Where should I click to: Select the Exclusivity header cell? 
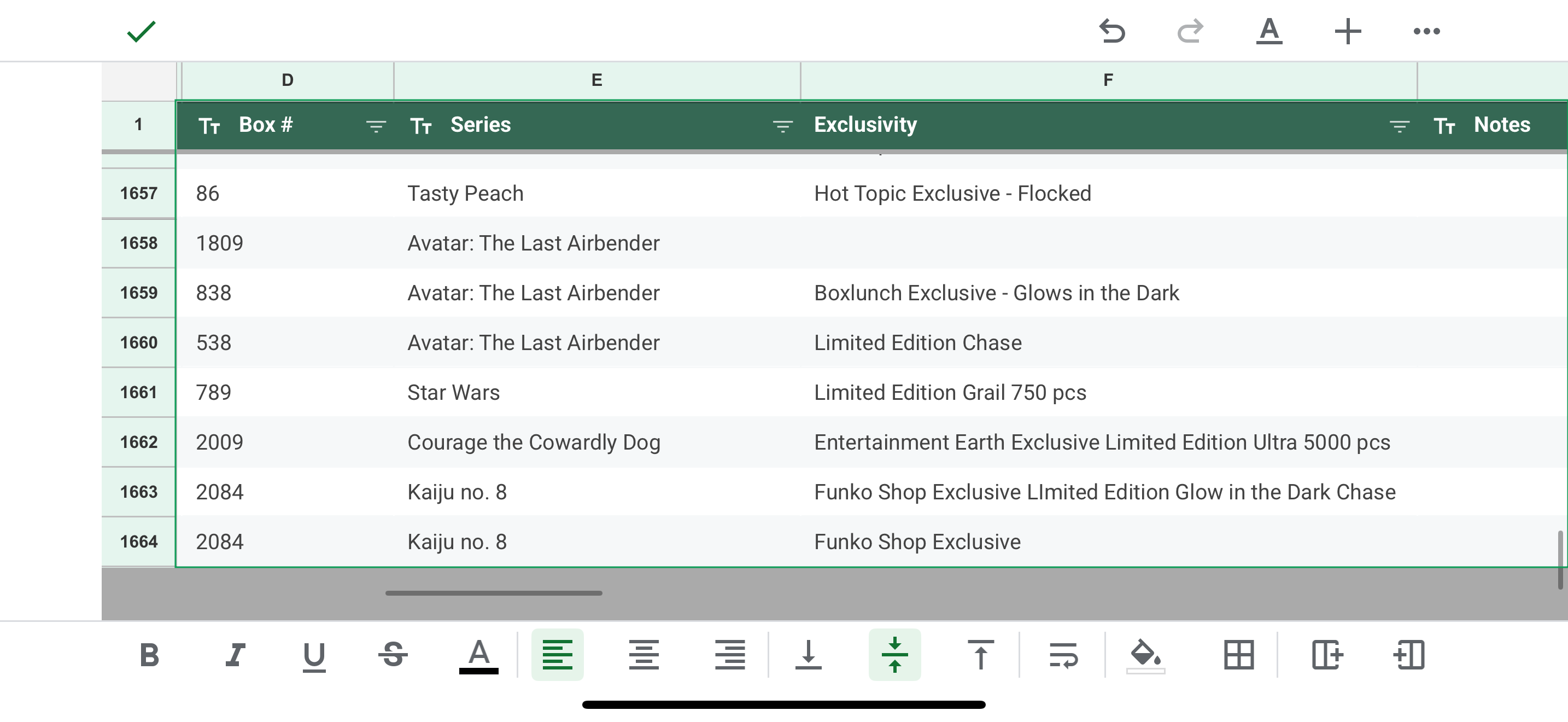click(x=1108, y=125)
